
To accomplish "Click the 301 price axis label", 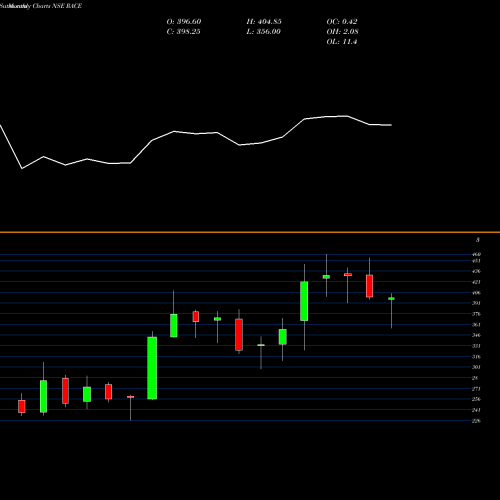I will pyautogui.click(x=476, y=367).
